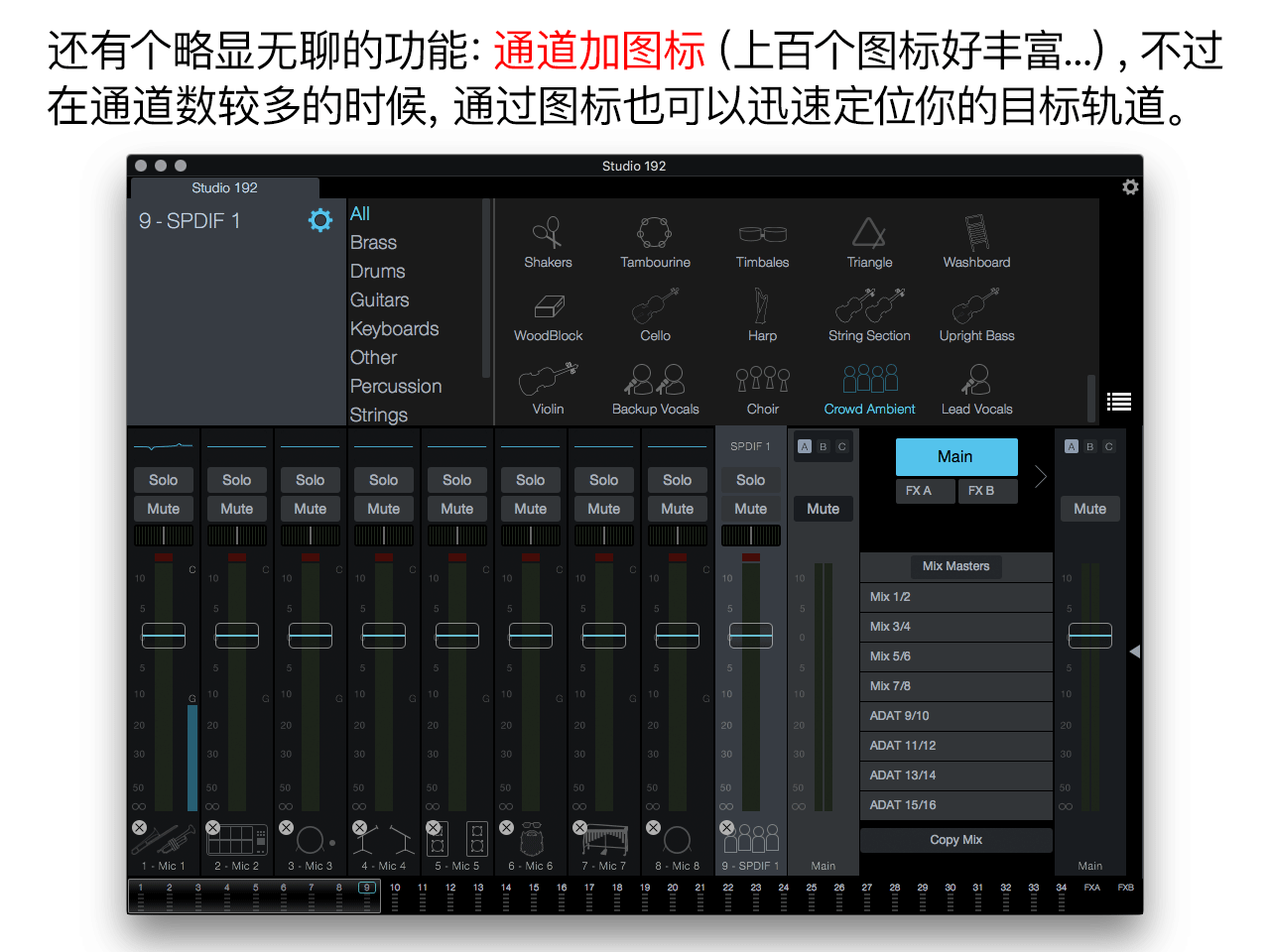The image size is (1270, 952).
Task: Switch to the icon list view
Action: point(1119,402)
